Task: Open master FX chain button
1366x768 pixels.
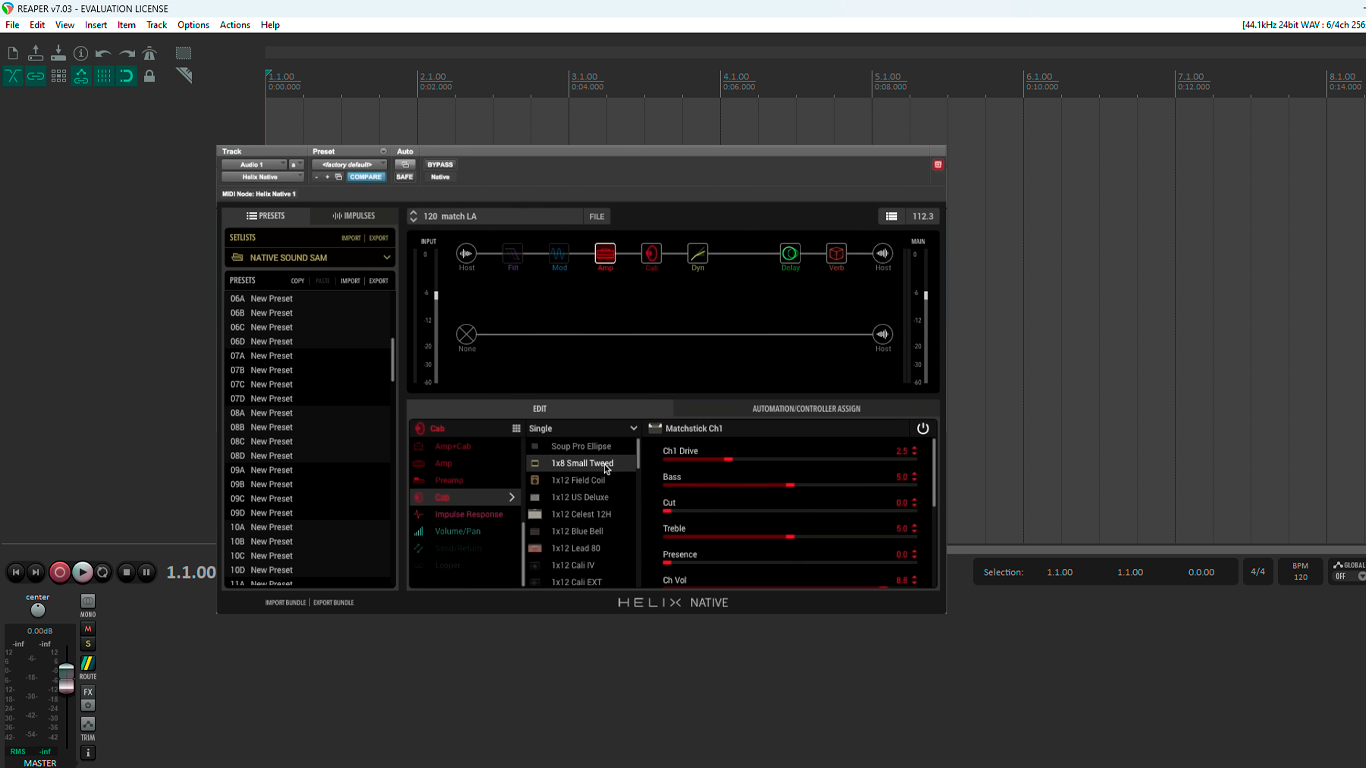Action: [x=88, y=692]
